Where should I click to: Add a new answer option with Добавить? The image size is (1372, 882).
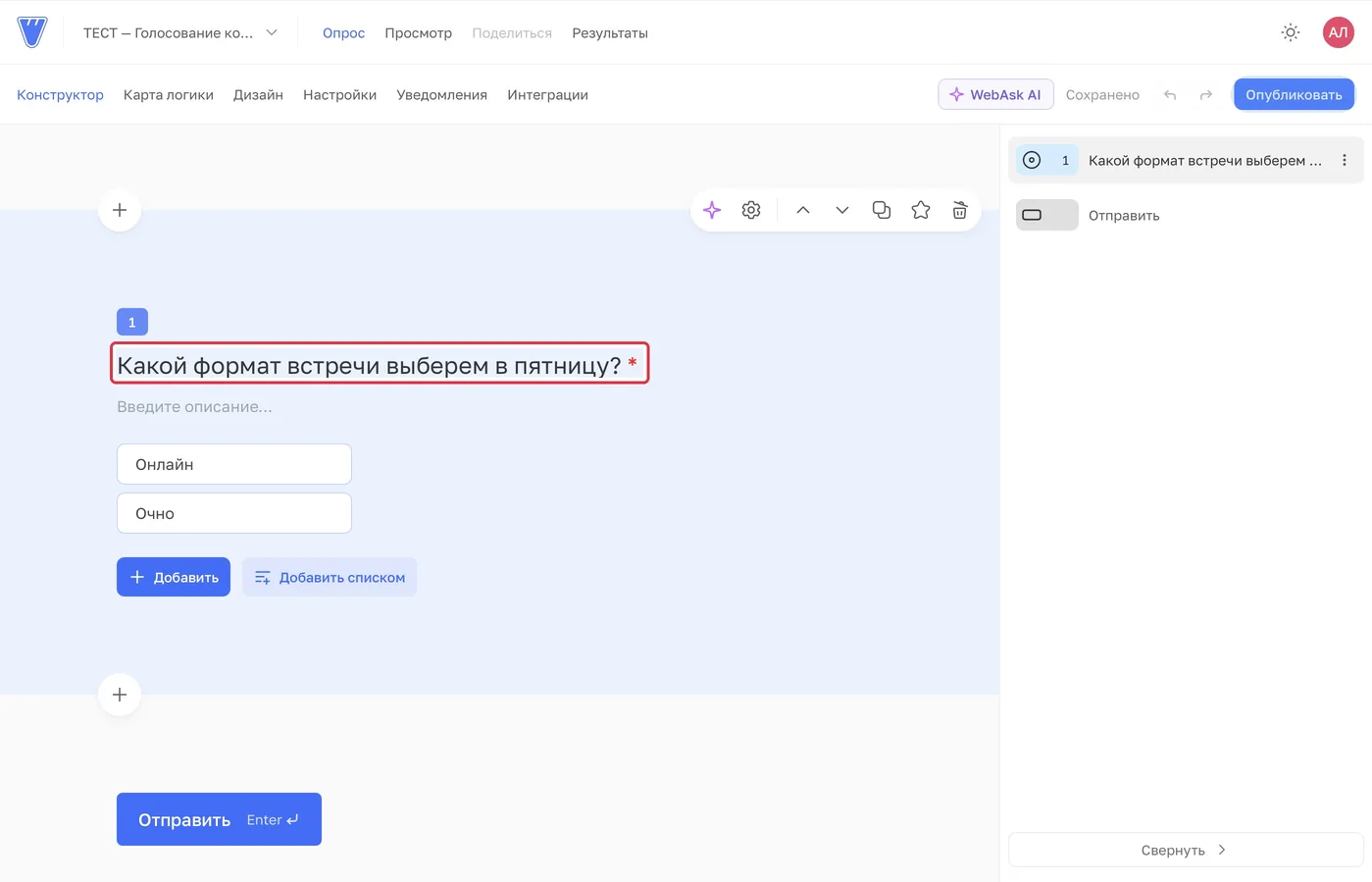[174, 577]
